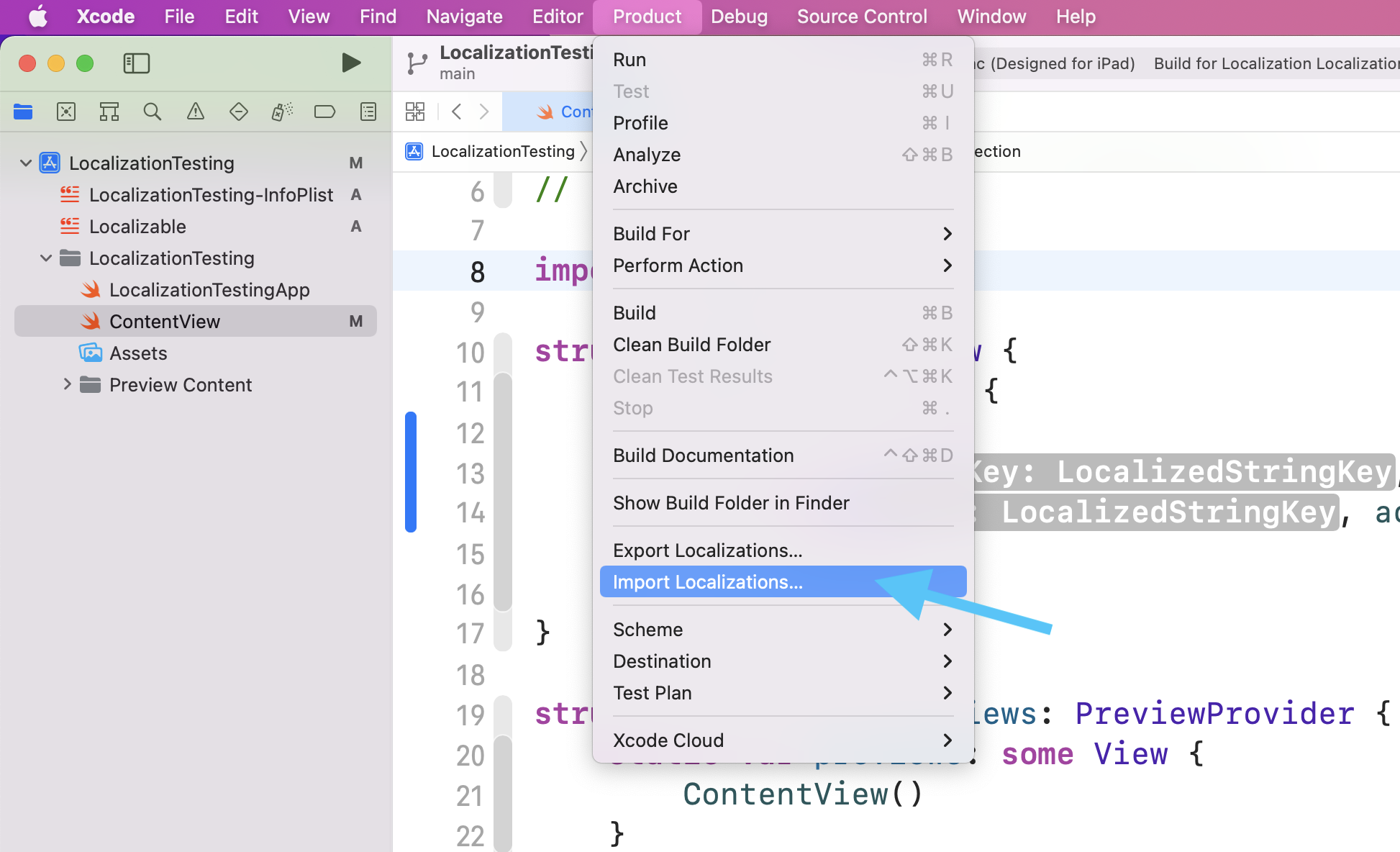Image resolution: width=1400 pixels, height=852 pixels.
Task: Choose Analyze in the Product menu
Action: [x=783, y=155]
